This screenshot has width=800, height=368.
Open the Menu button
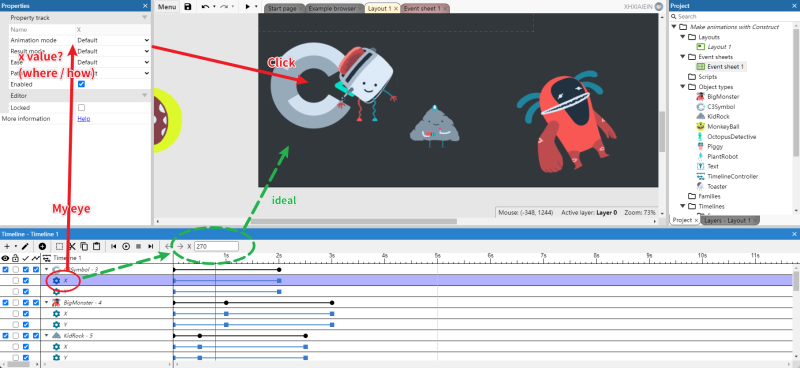click(x=167, y=7)
